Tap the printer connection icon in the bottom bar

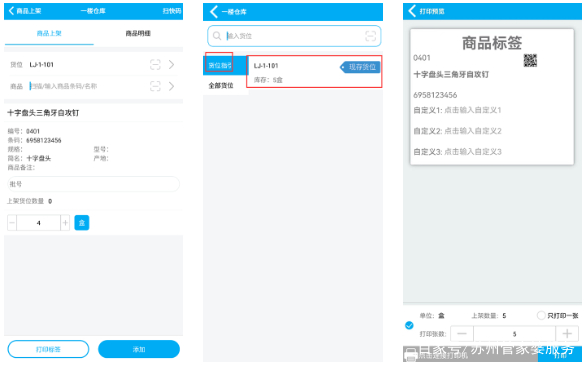410,355
